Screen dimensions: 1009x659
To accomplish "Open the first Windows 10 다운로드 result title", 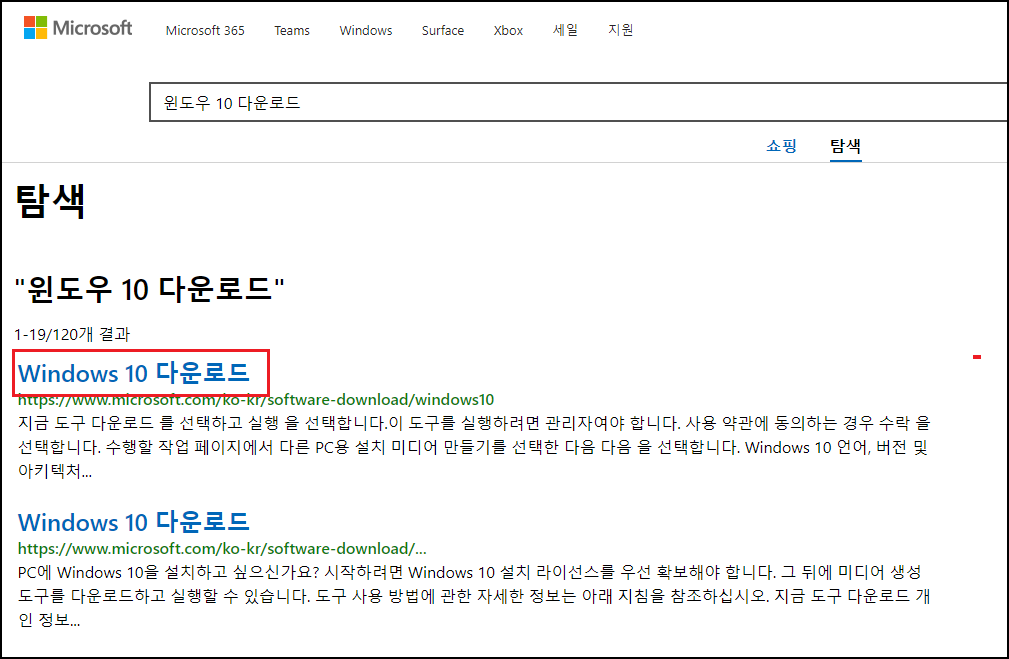I will point(133,373).
